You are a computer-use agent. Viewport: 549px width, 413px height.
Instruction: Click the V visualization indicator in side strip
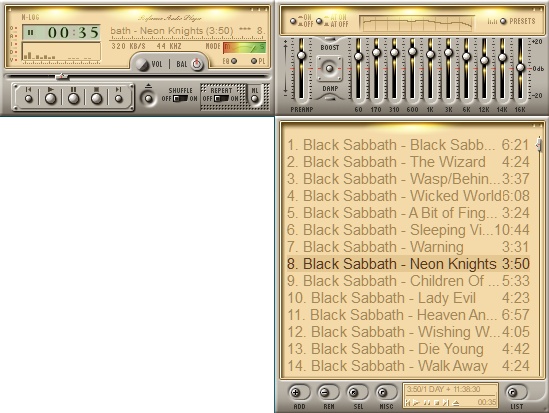coord(13,60)
